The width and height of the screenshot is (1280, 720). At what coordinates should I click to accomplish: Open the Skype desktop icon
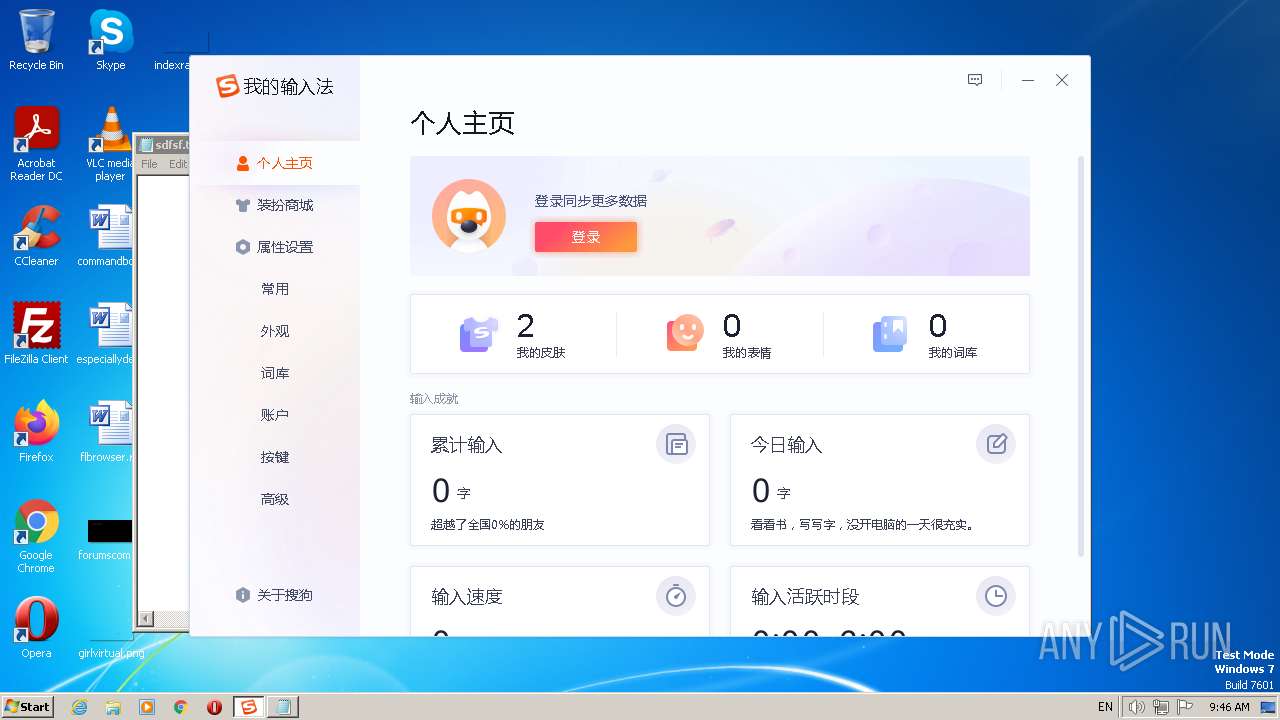110,40
